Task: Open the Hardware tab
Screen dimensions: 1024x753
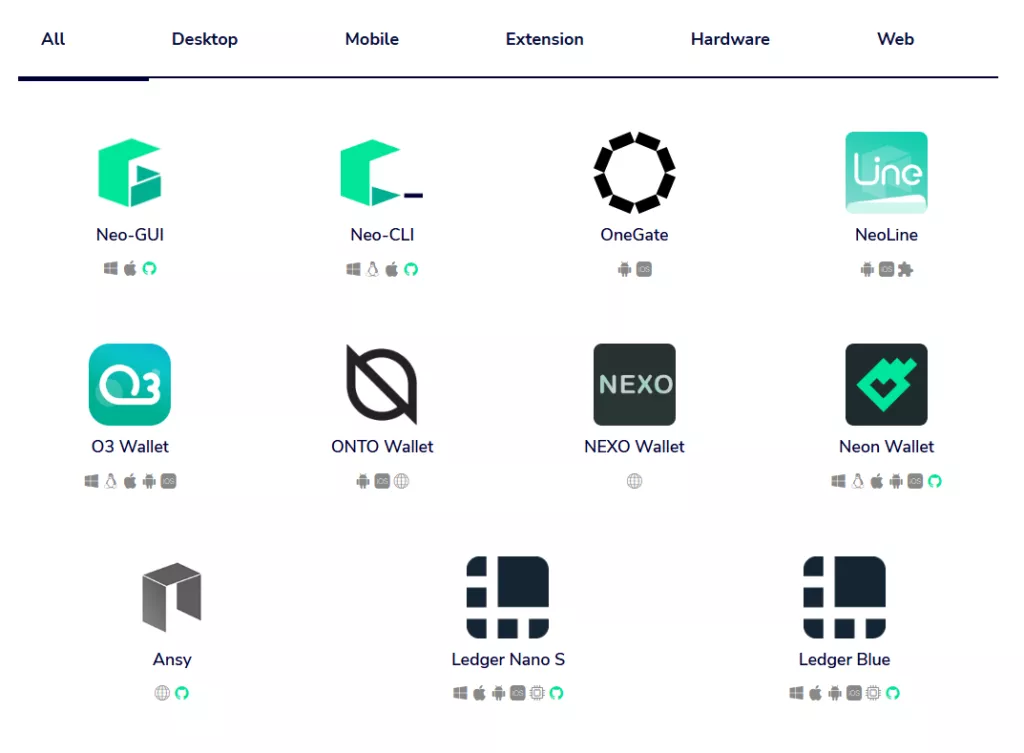Action: (x=730, y=39)
